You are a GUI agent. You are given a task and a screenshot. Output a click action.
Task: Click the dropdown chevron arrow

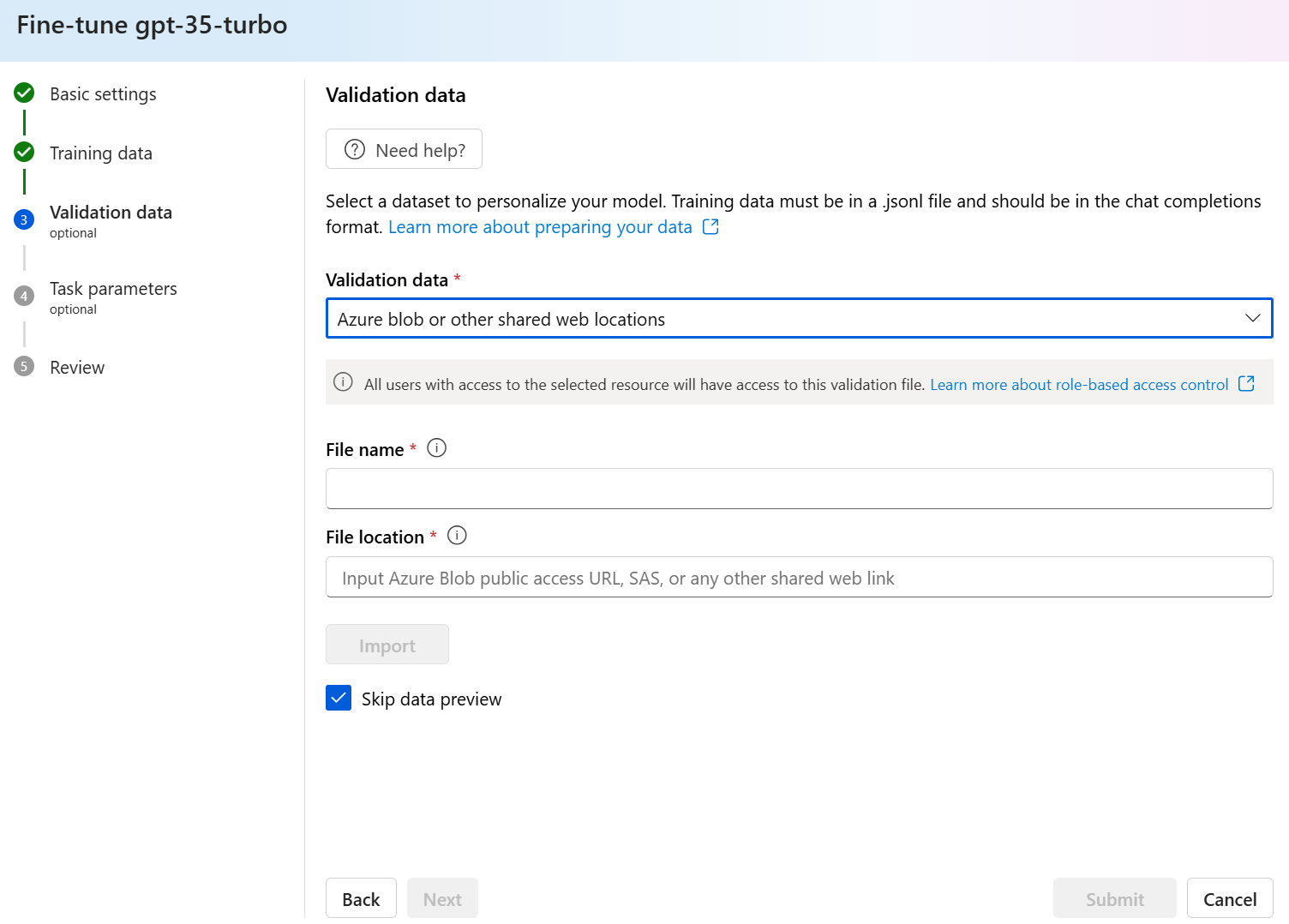[1252, 319]
